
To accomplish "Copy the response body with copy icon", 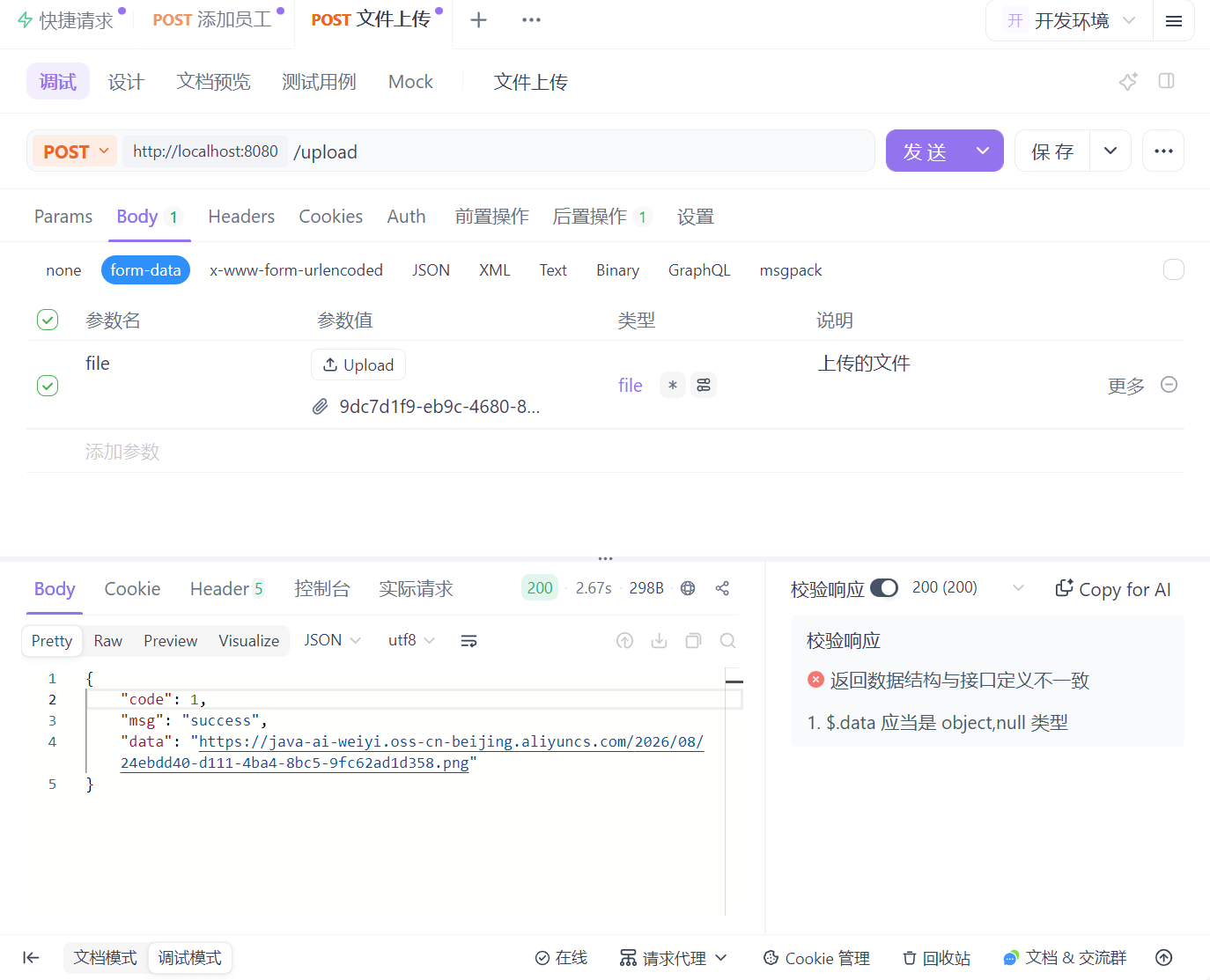I will pos(693,641).
